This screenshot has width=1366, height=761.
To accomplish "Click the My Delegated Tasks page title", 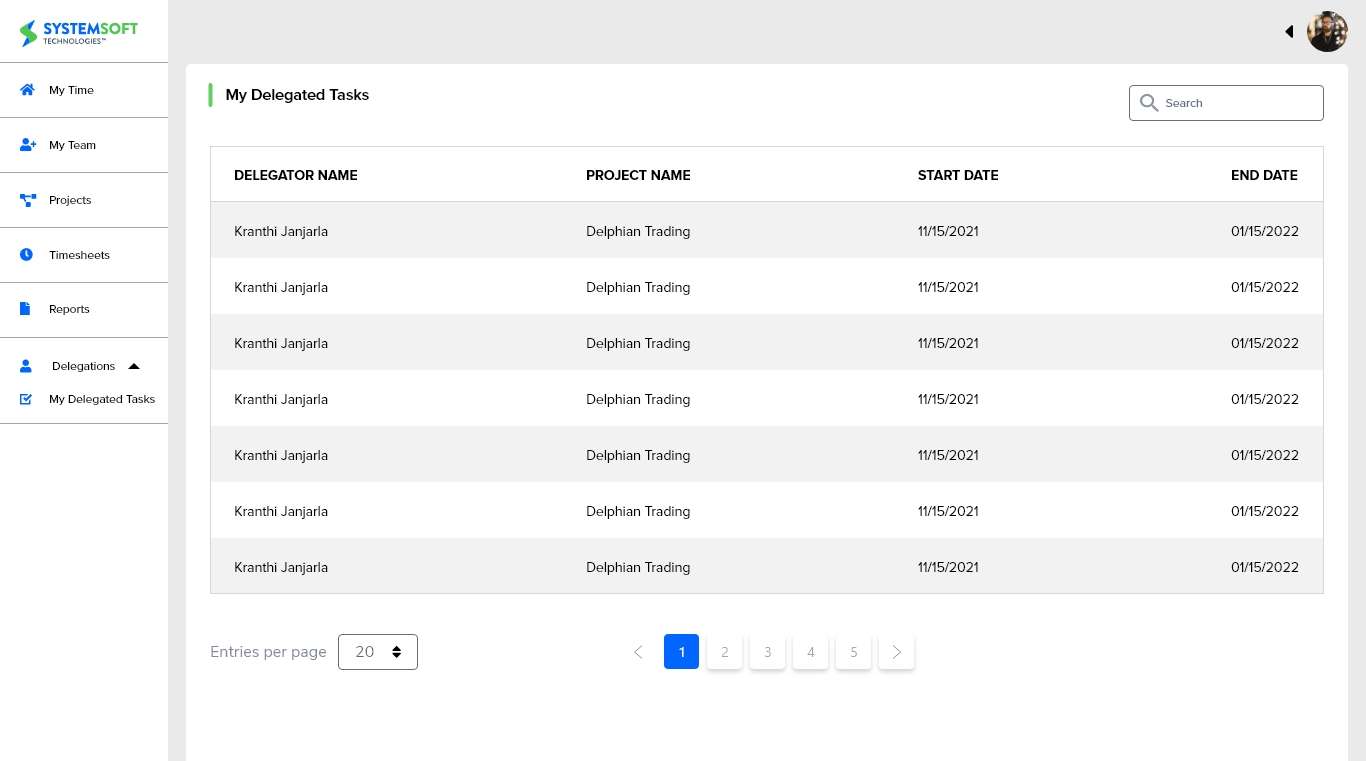I will (x=297, y=95).
